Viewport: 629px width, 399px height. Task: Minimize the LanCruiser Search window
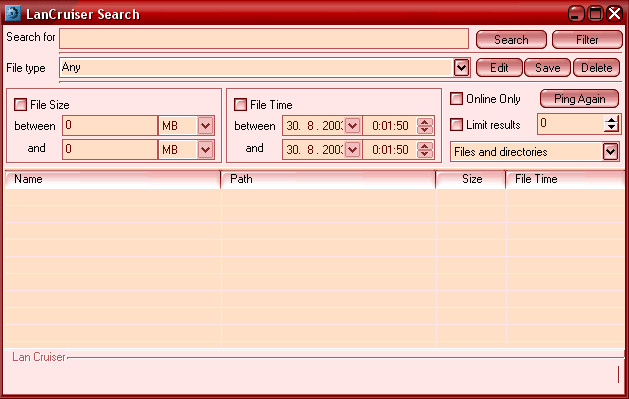576,14
